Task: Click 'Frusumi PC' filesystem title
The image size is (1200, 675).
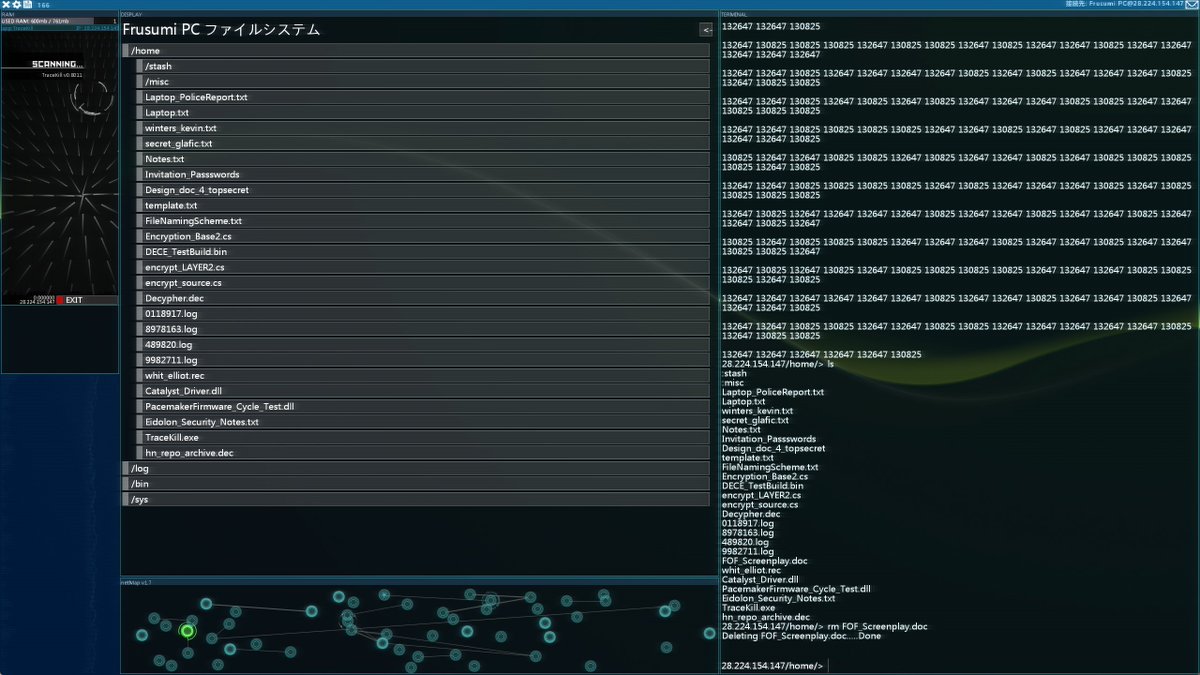Action: coord(221,30)
